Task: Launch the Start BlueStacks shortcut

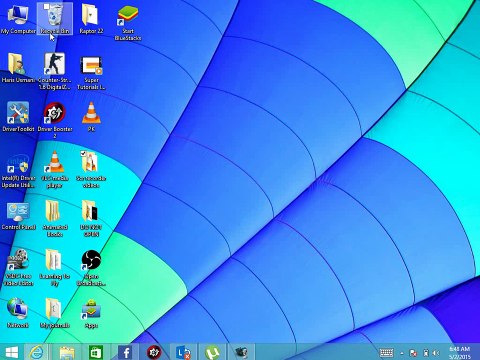Action: (128, 22)
